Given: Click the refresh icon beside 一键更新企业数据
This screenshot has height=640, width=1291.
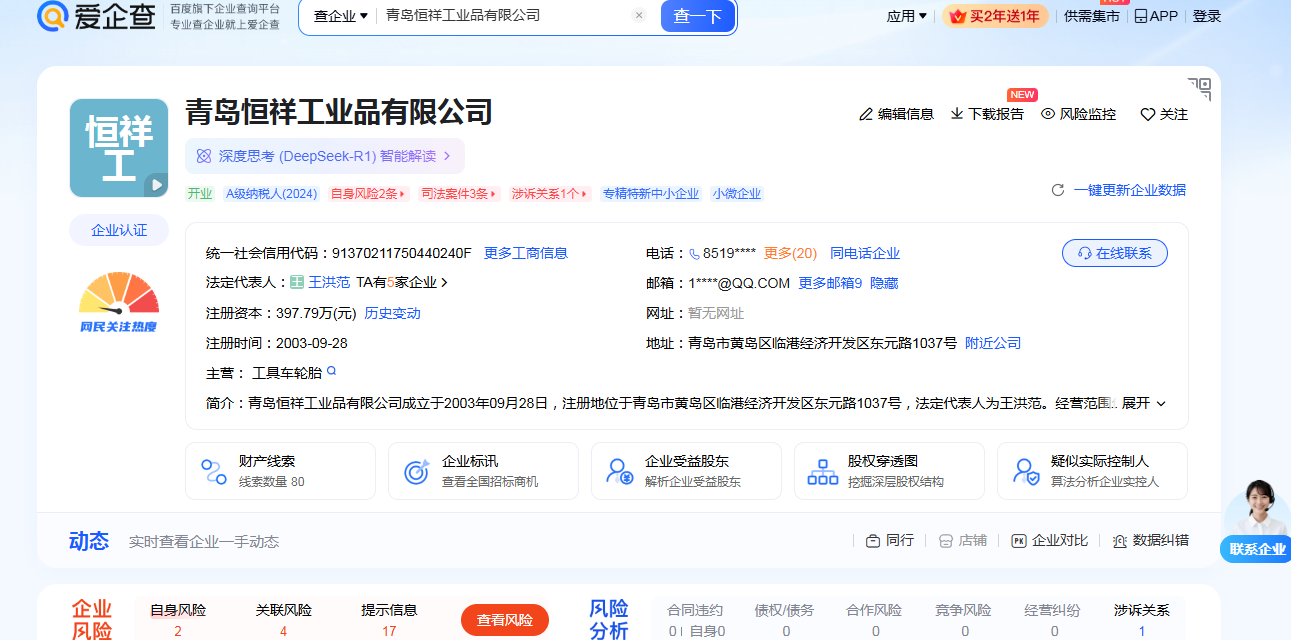Looking at the screenshot, I should pyautogui.click(x=1058, y=190).
